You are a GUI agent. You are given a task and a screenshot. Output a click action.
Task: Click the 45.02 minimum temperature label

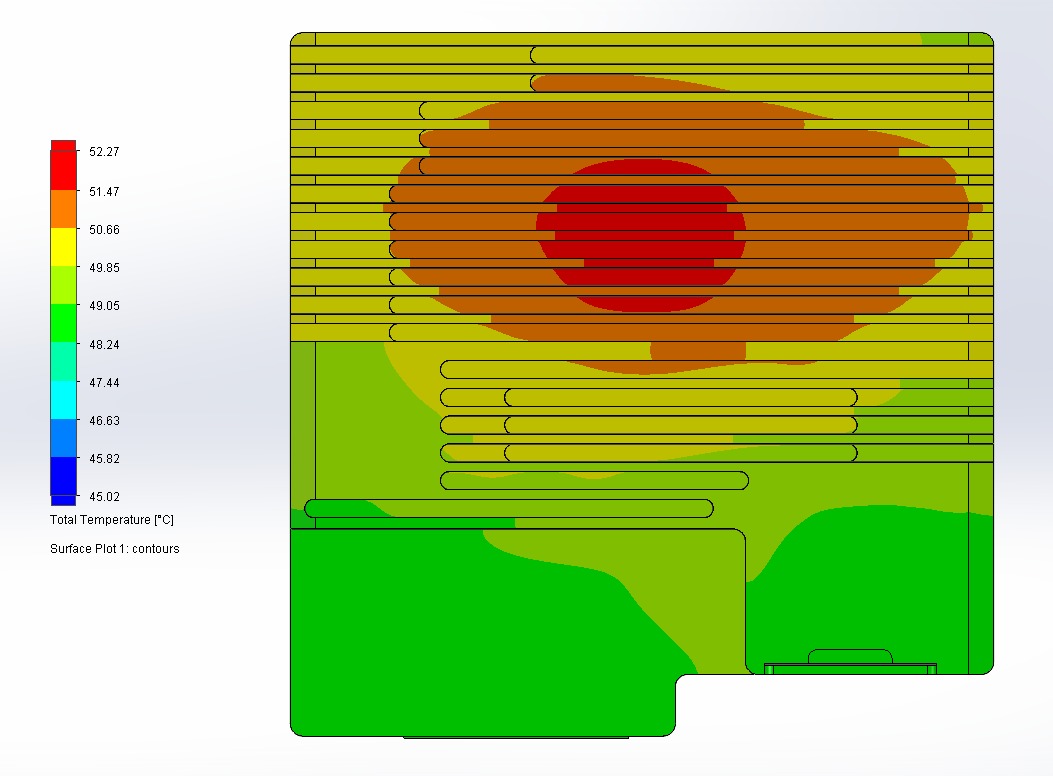pos(102,496)
